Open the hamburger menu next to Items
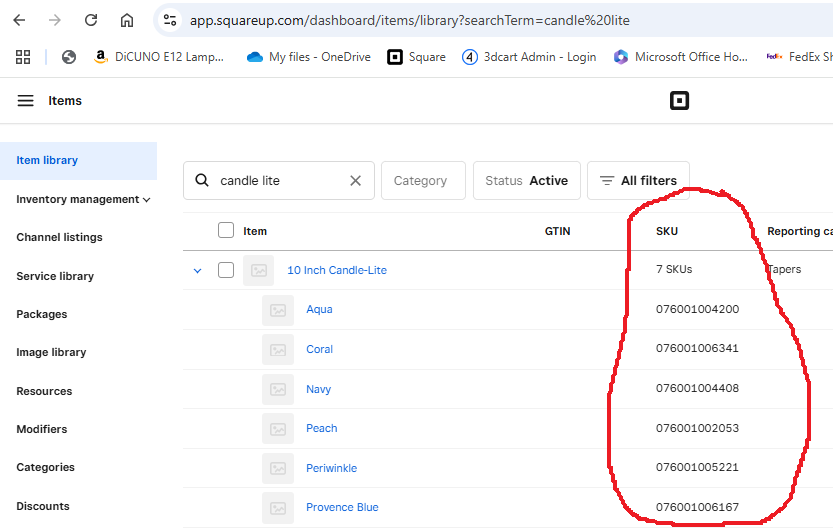This screenshot has width=833, height=529. (25, 101)
